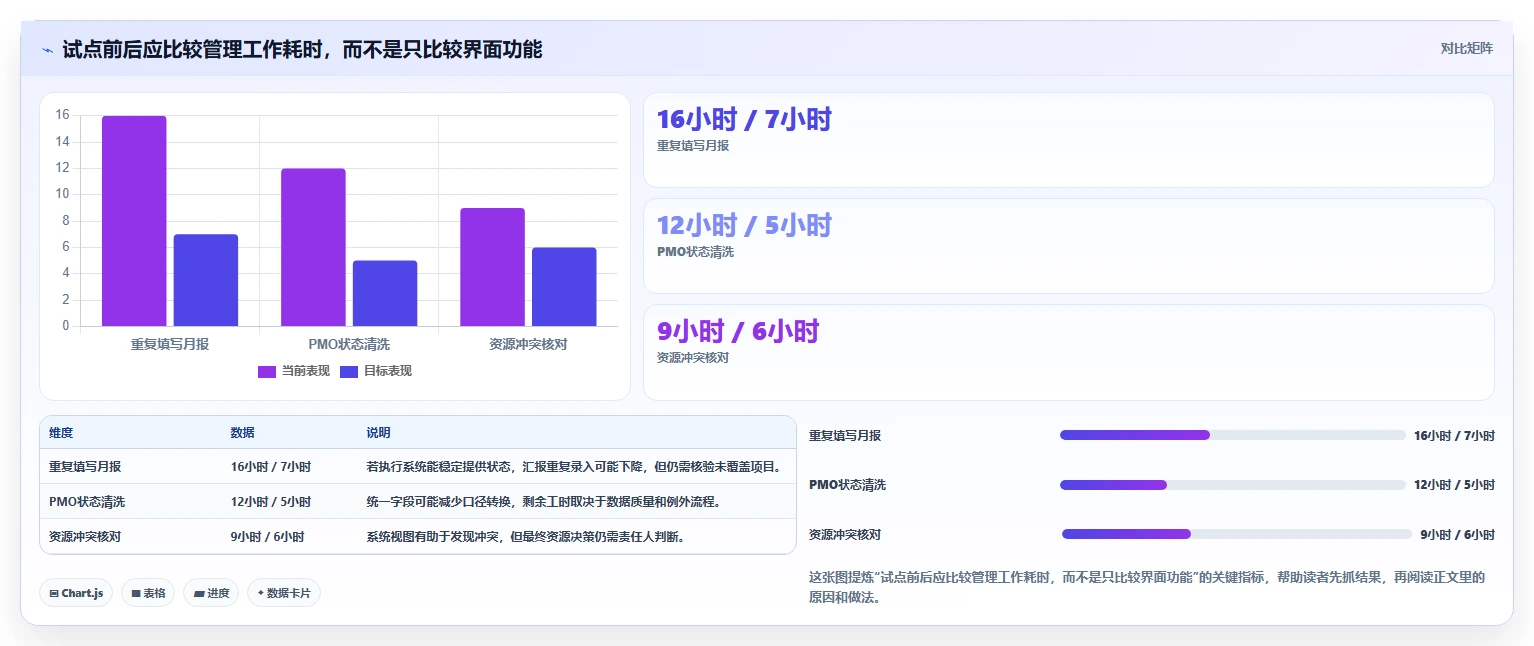Click the blue 目标表现 bar for PMO状态清洗
The width and height of the screenshot is (1534, 646).
pyautogui.click(x=385, y=293)
